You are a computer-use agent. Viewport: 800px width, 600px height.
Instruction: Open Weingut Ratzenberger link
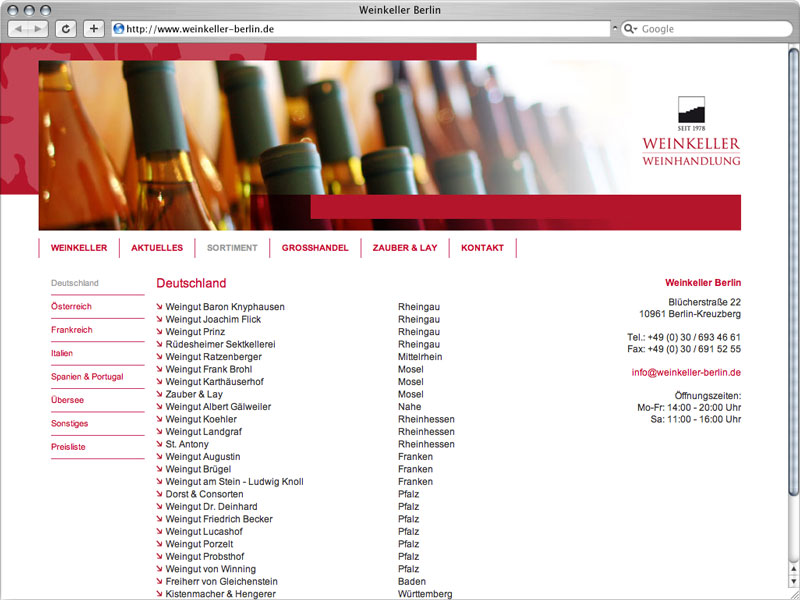(214, 357)
